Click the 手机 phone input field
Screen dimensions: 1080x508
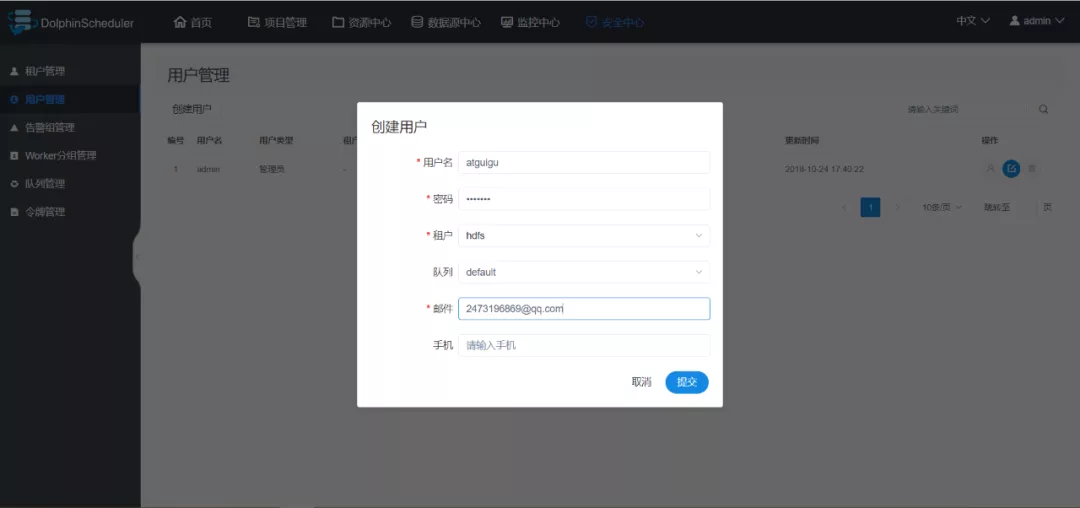[584, 346]
